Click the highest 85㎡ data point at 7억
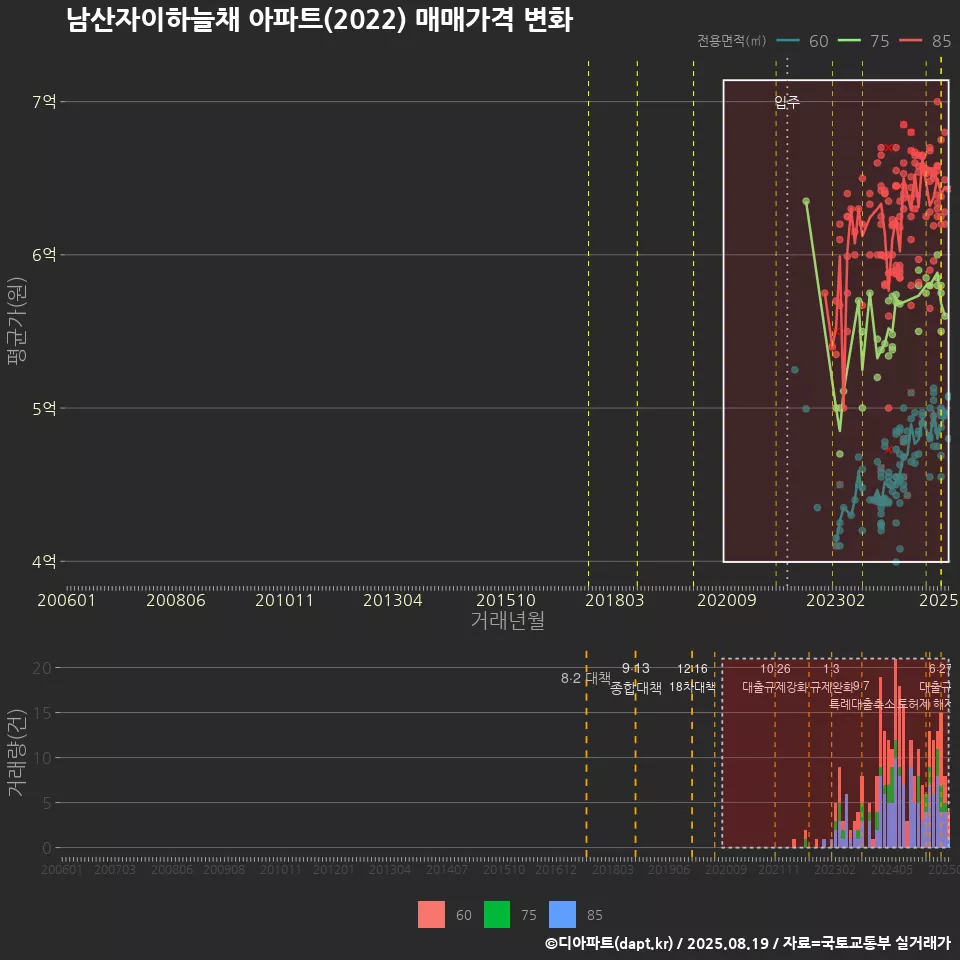This screenshot has height=960, width=960. (937, 102)
